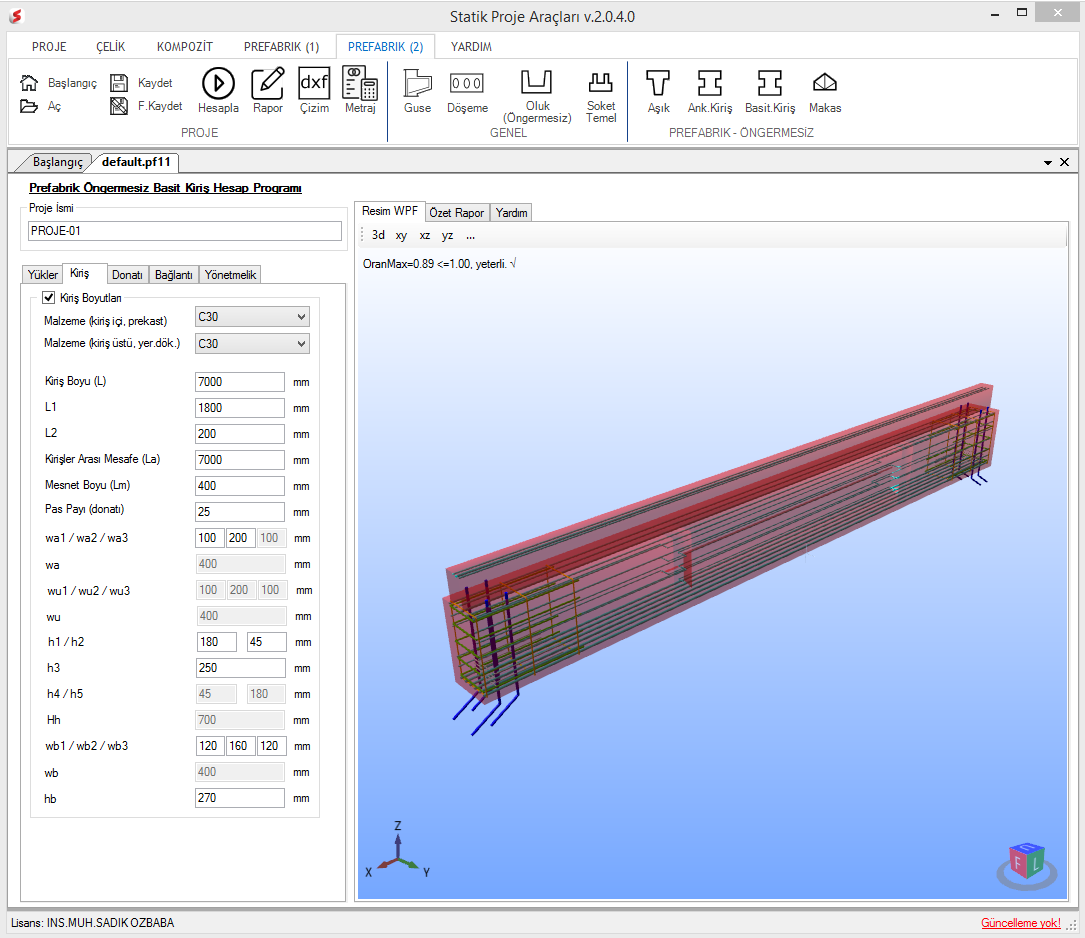The width and height of the screenshot is (1085, 938).
Task: Click the F.Kaydet save-as icon
Action: click(119, 106)
